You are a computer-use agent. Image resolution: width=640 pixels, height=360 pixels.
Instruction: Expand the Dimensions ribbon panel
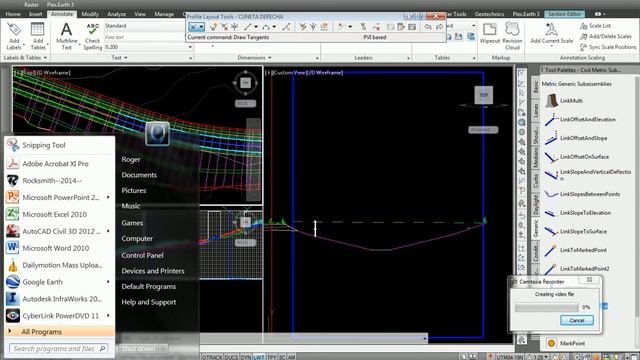tap(254, 58)
